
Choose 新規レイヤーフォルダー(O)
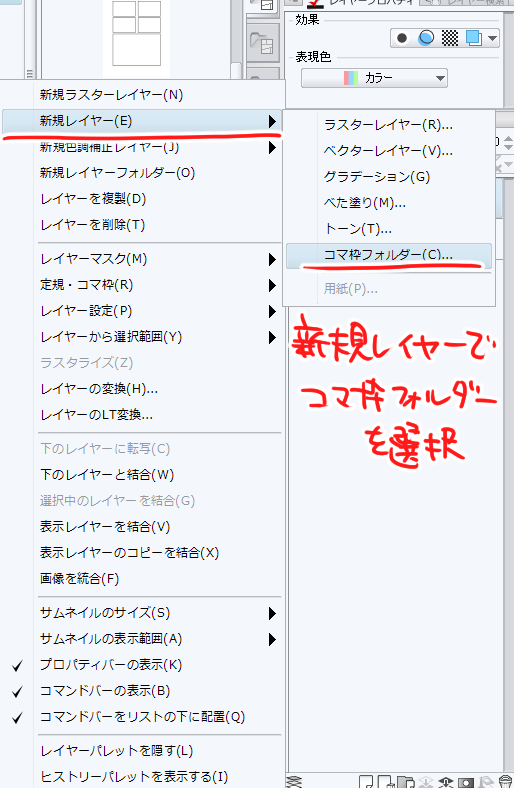144,173
